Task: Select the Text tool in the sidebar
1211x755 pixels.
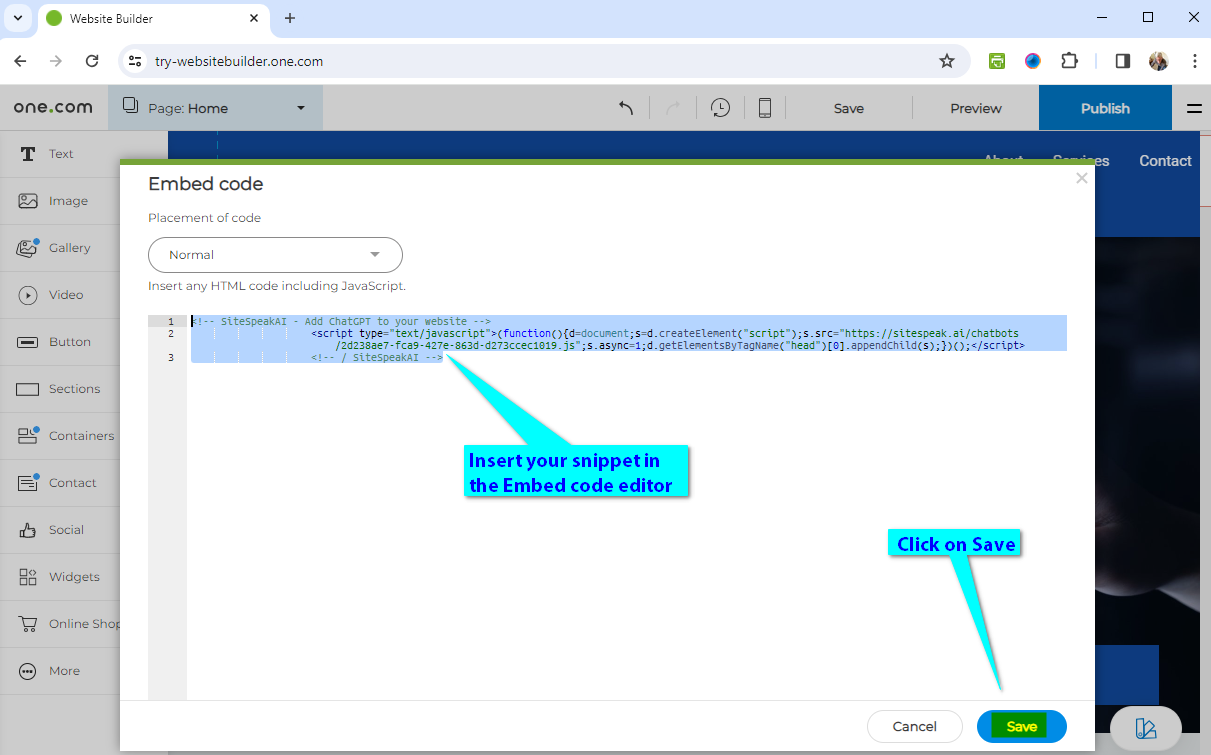Action: pyautogui.click(x=60, y=154)
